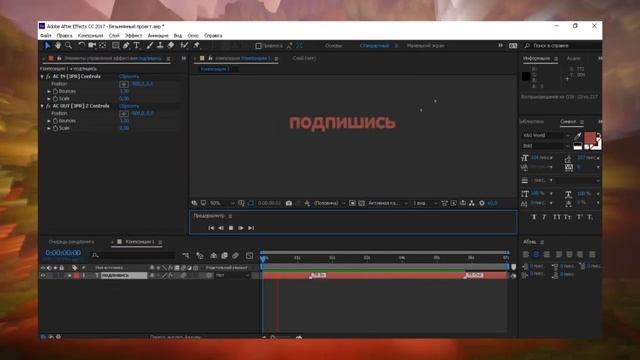Toggle the Draft 3D icon in the timeline
The width and height of the screenshot is (640, 360).
[x=200, y=256]
